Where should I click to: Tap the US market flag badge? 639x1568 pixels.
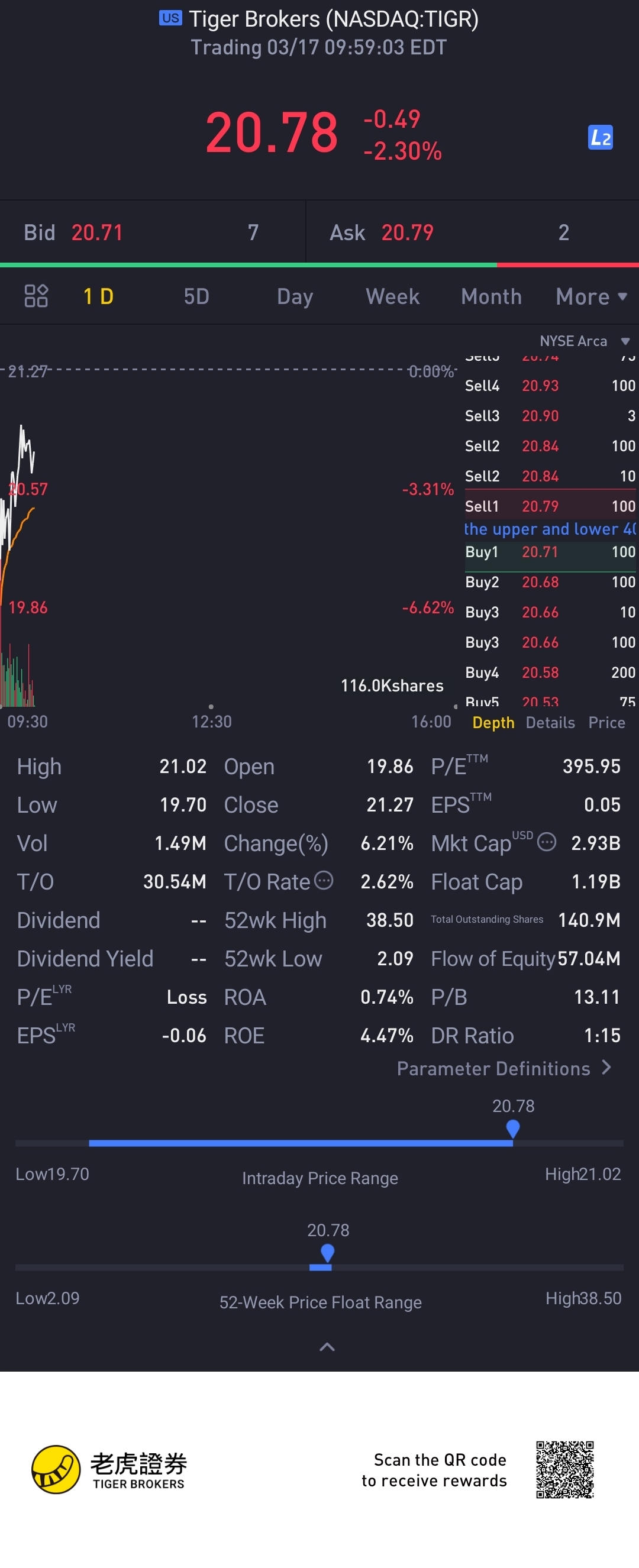pos(170,18)
